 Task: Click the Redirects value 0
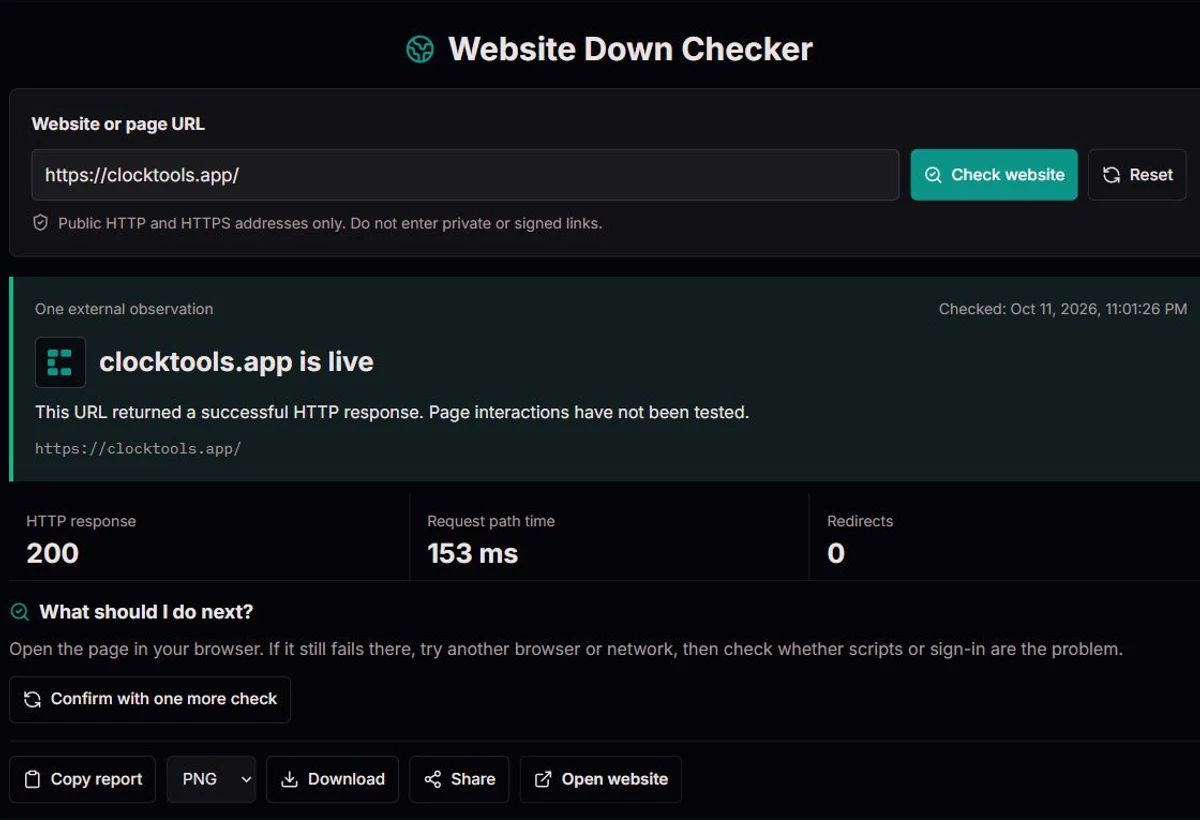pos(836,553)
